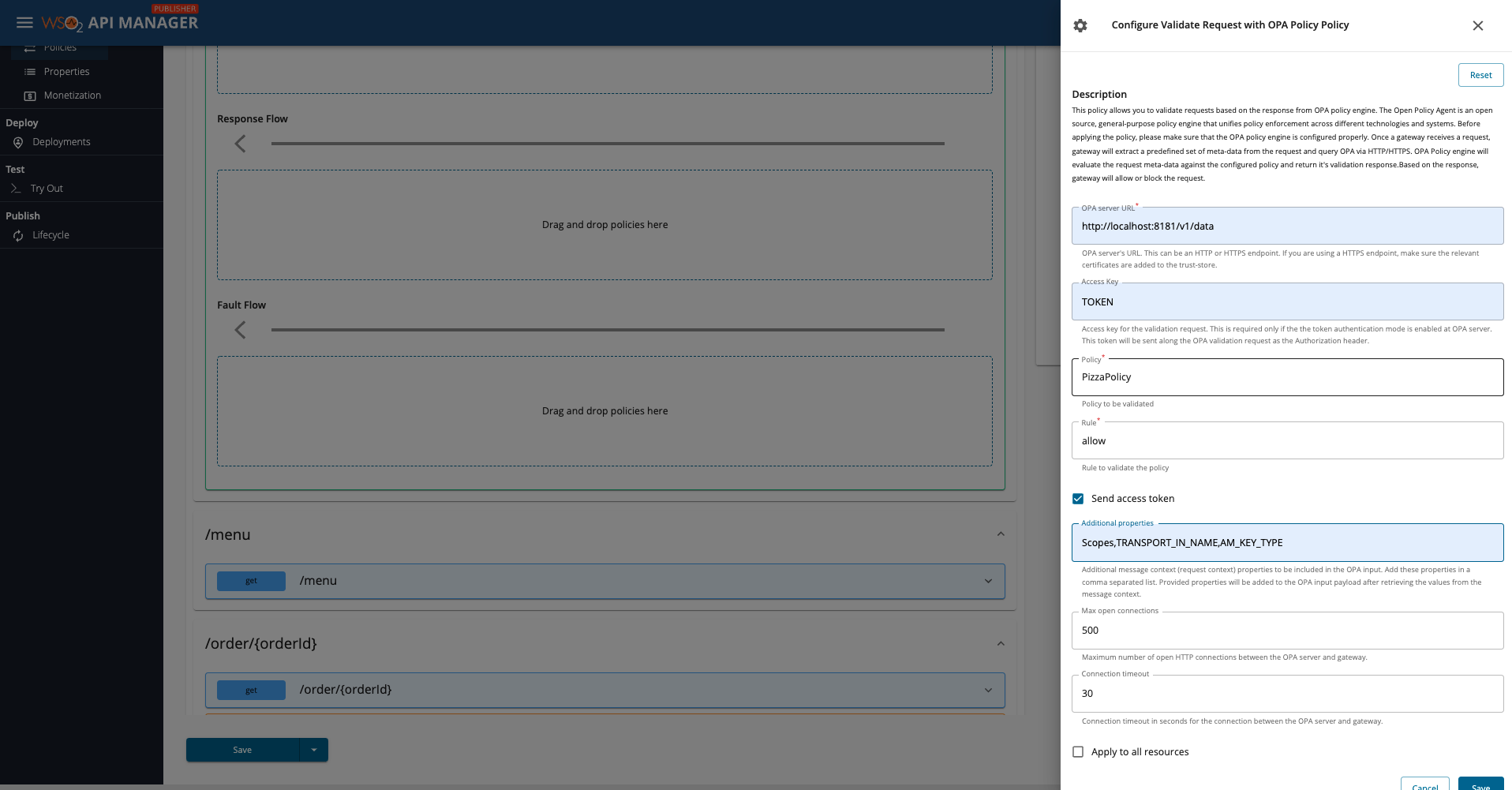Enable Apply to all resources checkbox
Viewport: 1512px width, 790px height.
coord(1078,752)
